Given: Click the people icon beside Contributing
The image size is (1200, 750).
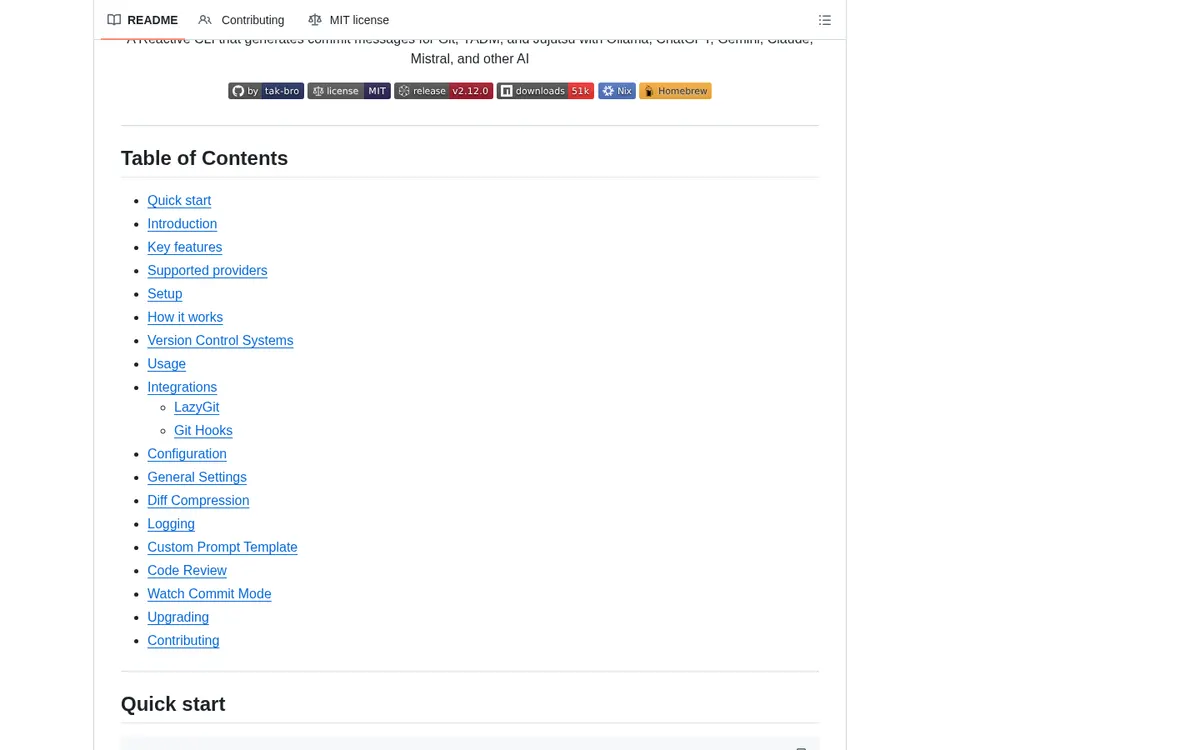Looking at the screenshot, I should point(205,20).
